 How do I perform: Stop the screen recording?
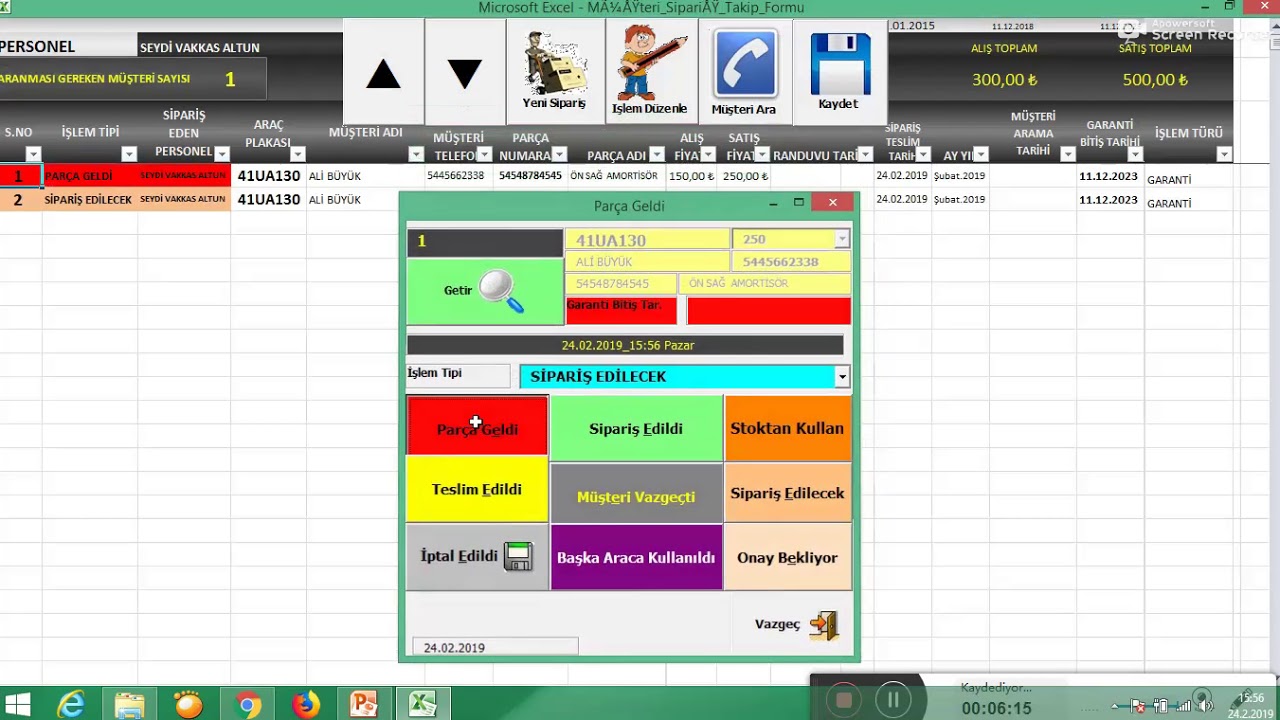pos(844,701)
